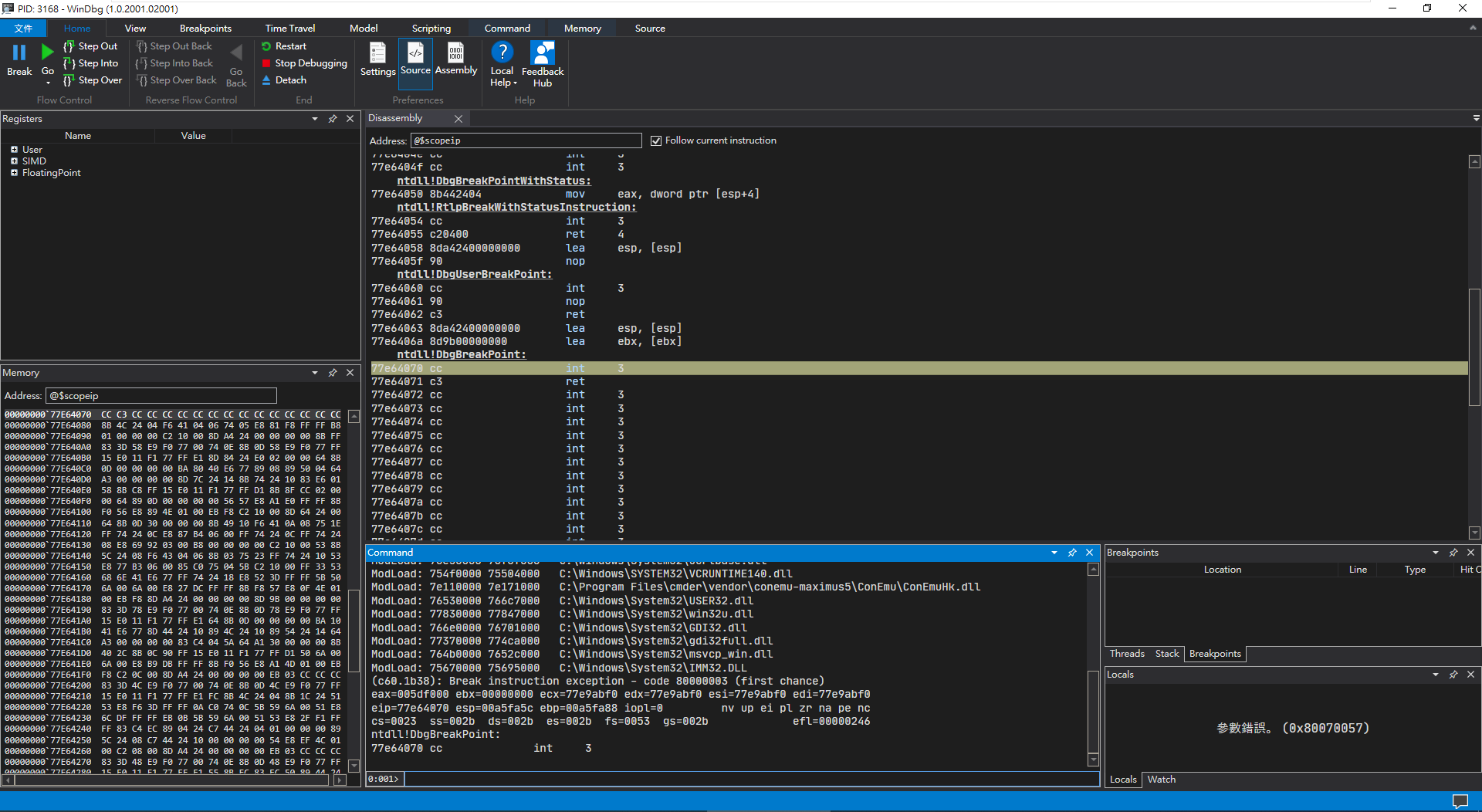Click Stop Debugging

coord(304,63)
